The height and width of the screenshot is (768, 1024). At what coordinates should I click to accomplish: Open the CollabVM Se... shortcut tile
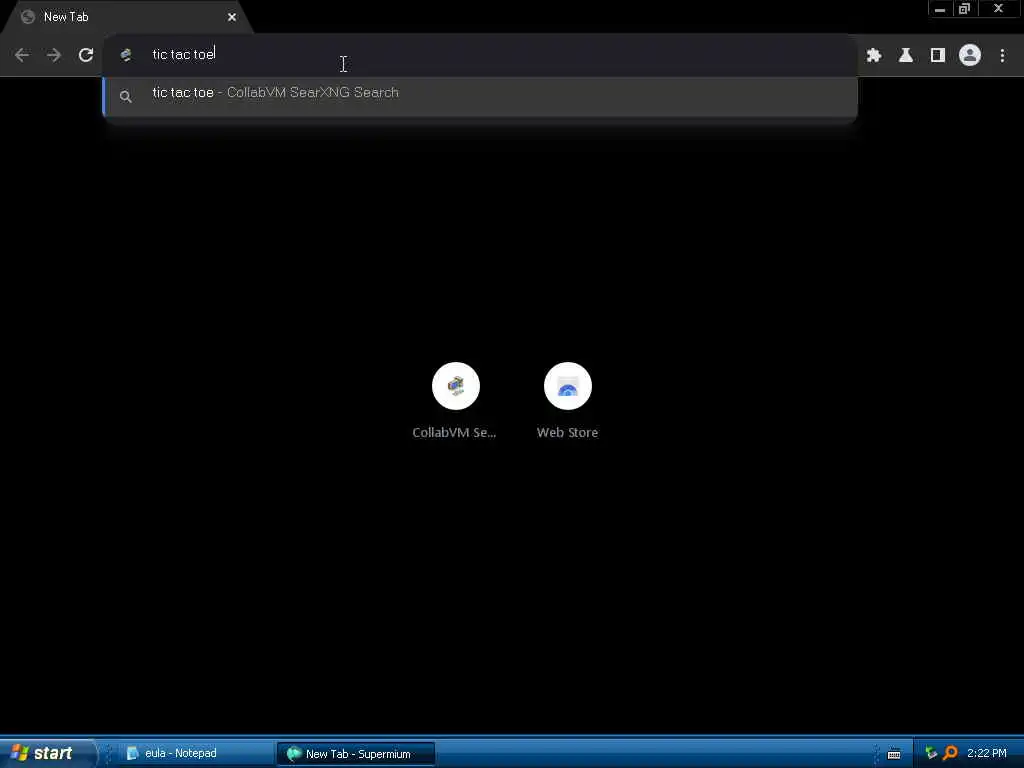pos(455,386)
